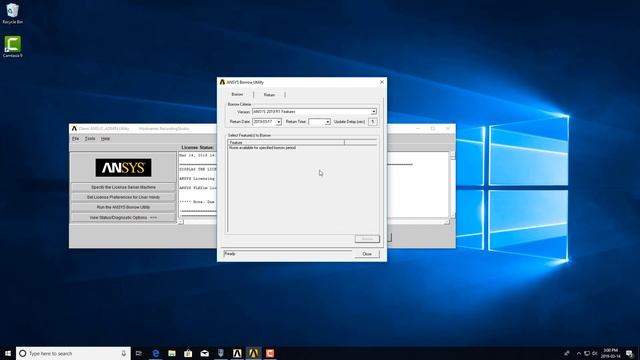Viewport: 640px width, 360px height.
Task: Click vertical scrollbar in ANSLIC_ADMIN license status pane
Action: point(452,185)
